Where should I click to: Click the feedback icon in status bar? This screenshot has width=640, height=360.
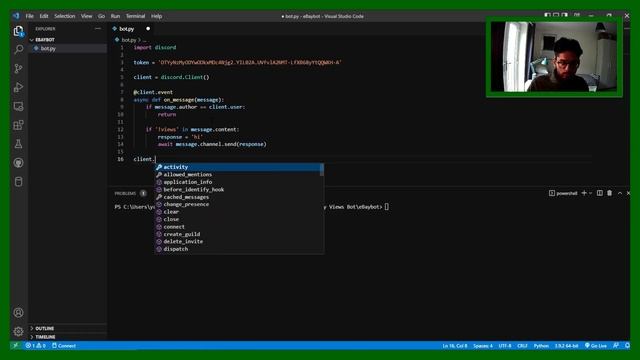(616, 346)
